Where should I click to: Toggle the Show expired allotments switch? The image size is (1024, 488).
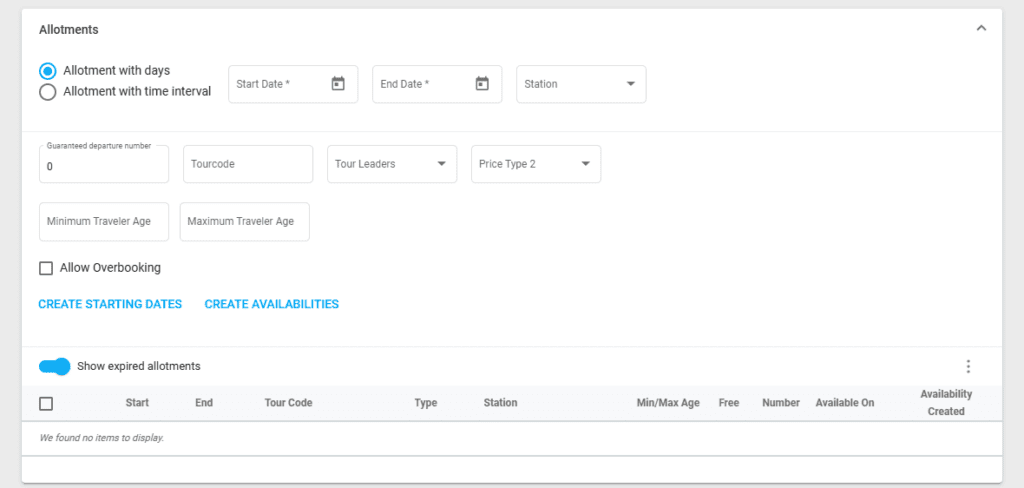tap(54, 367)
